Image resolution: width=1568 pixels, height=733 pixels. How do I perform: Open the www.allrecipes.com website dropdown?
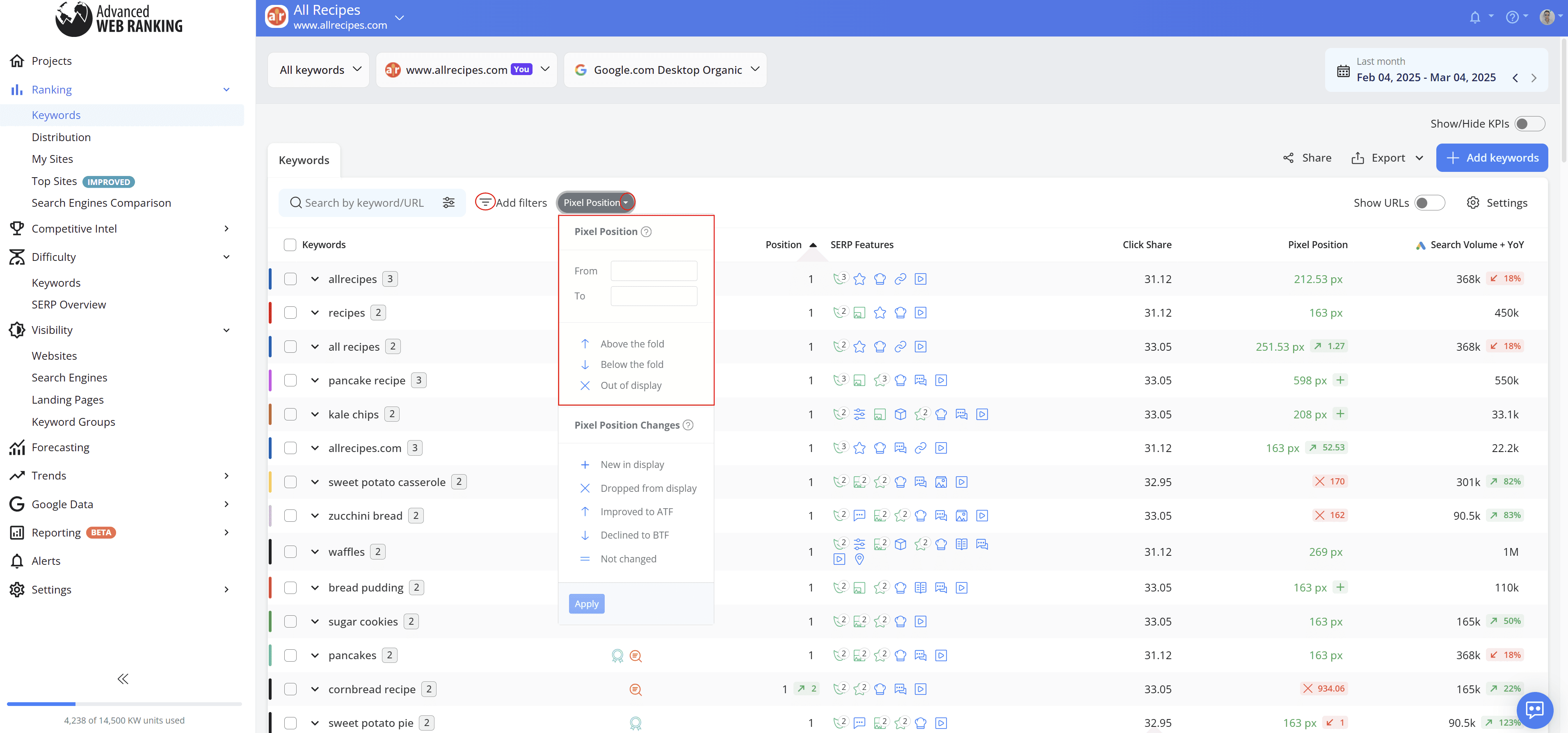tap(466, 69)
